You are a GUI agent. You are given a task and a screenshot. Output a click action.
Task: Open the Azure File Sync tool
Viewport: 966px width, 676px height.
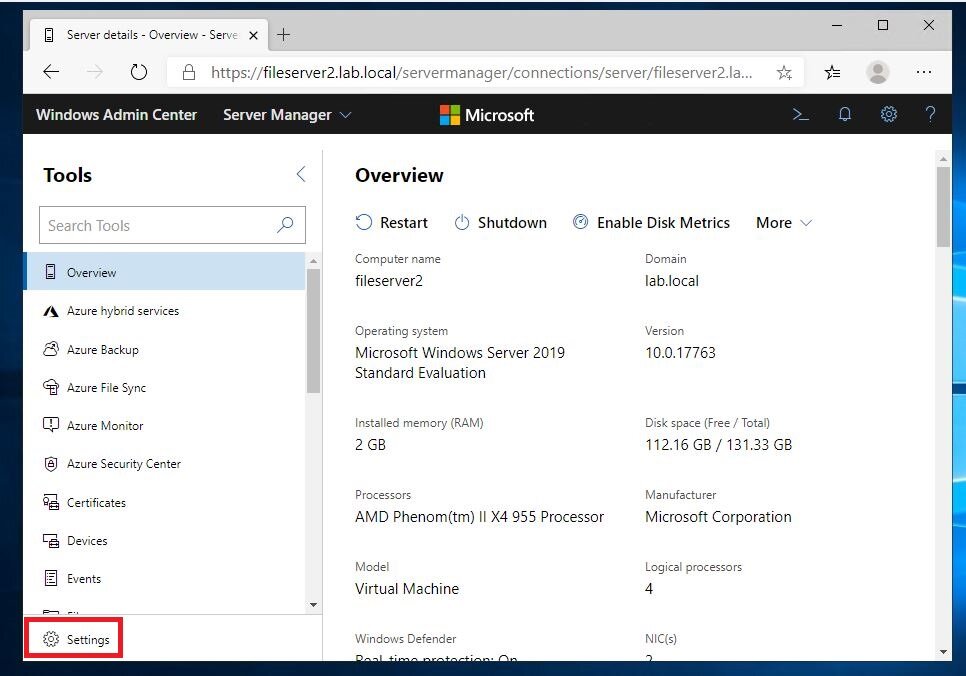coord(164,387)
